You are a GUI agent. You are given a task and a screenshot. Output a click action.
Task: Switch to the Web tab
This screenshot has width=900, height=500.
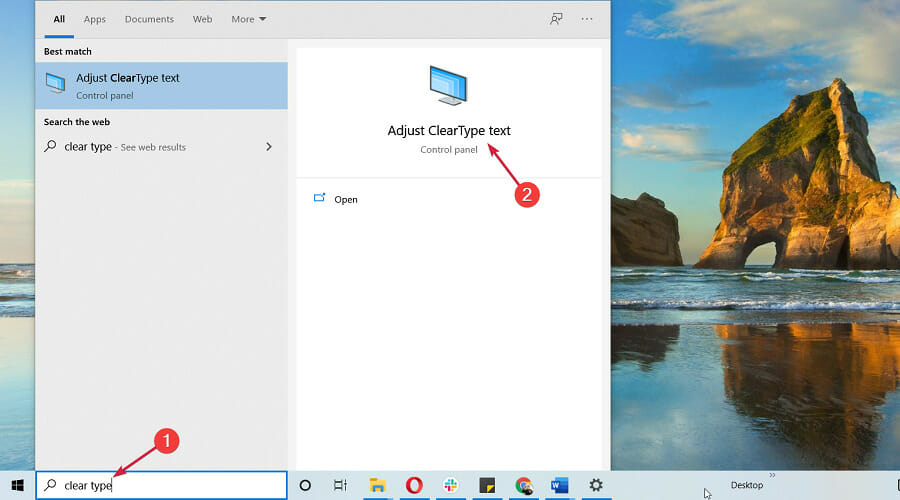click(203, 19)
